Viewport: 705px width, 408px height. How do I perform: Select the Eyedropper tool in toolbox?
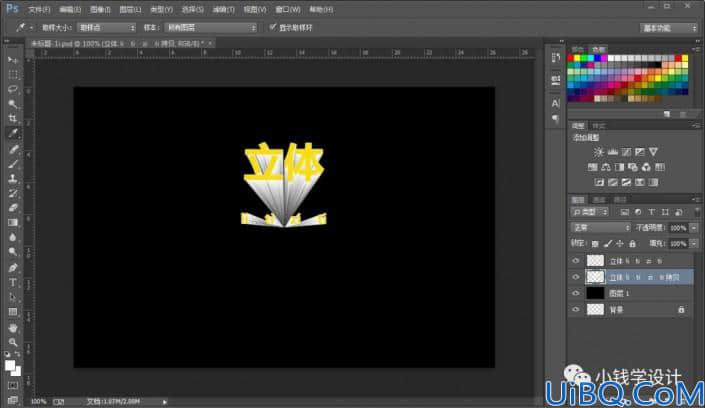pyautogui.click(x=13, y=134)
